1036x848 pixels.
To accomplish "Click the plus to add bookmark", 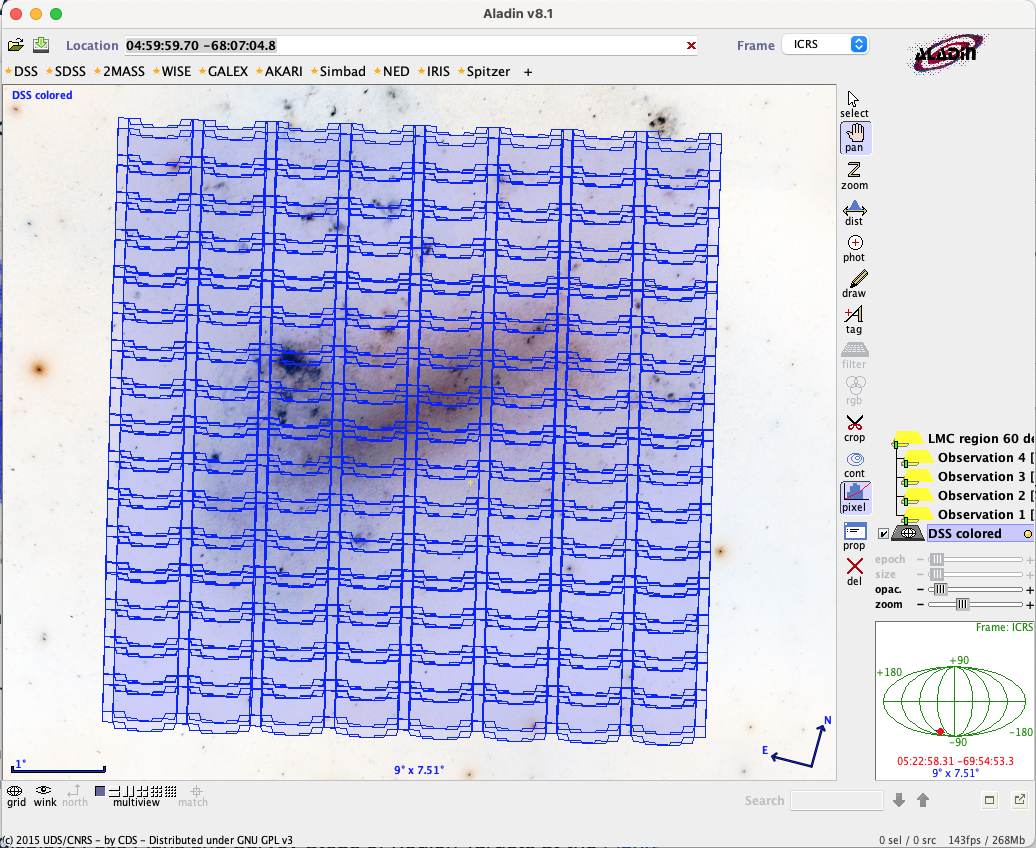I will click(x=528, y=72).
